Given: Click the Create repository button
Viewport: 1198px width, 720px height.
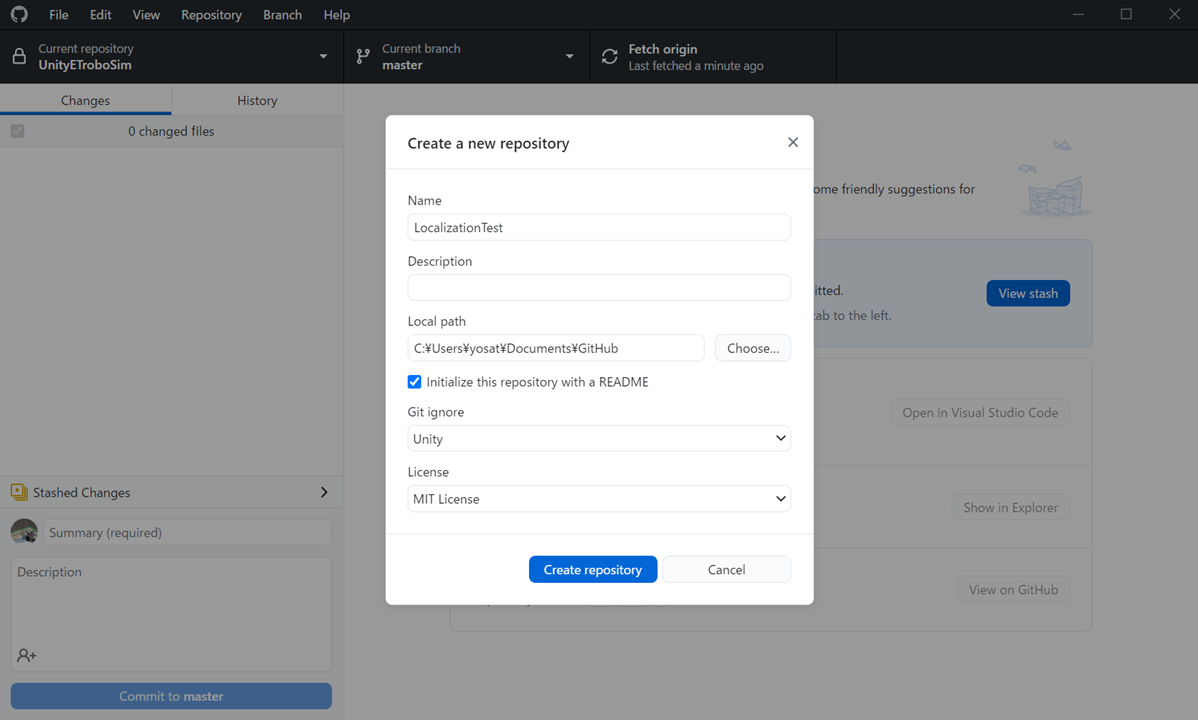Looking at the screenshot, I should (593, 569).
